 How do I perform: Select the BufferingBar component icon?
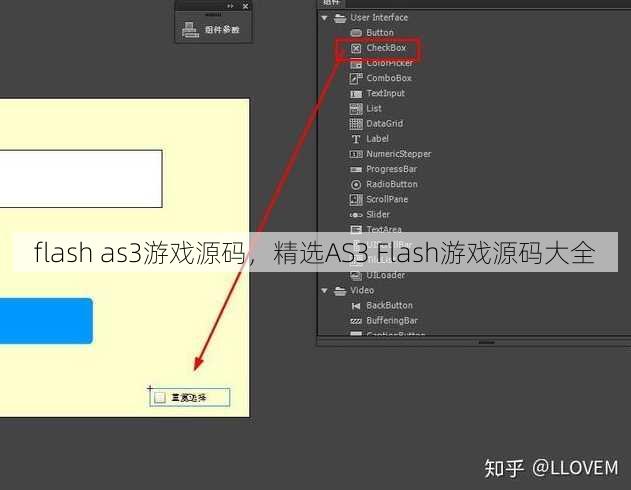(356, 321)
